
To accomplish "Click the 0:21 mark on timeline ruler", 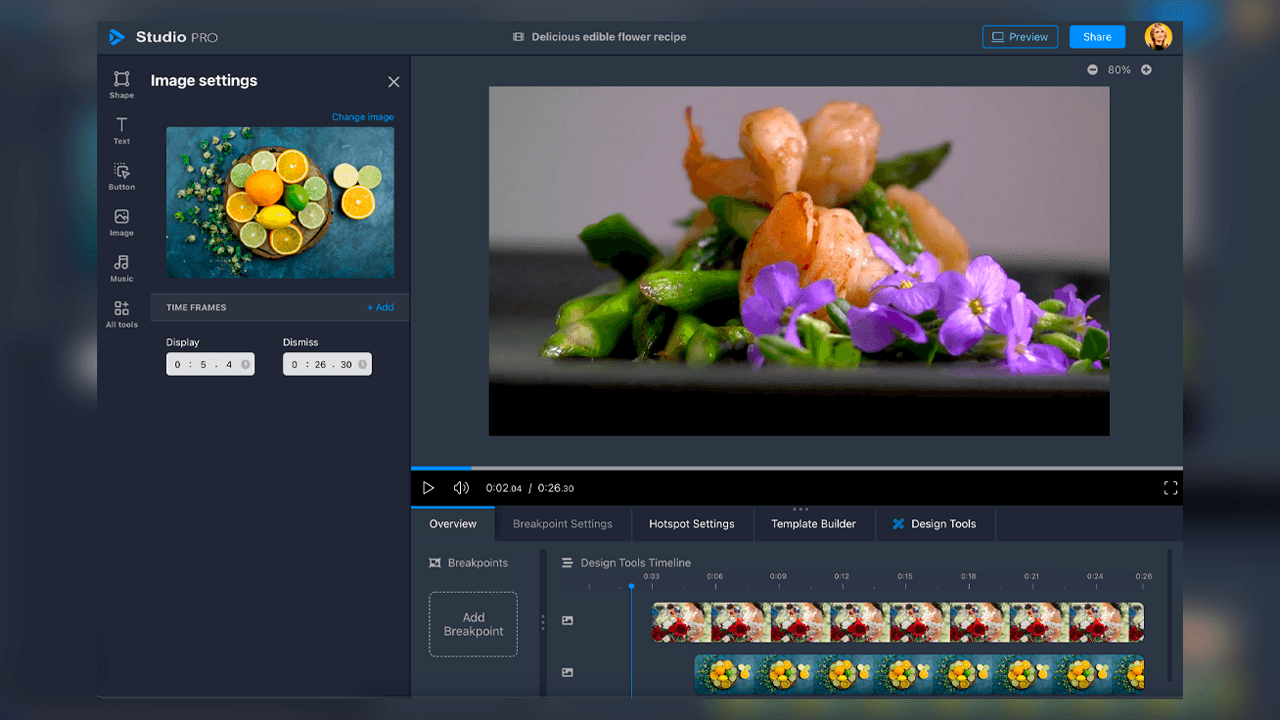I will point(1032,576).
